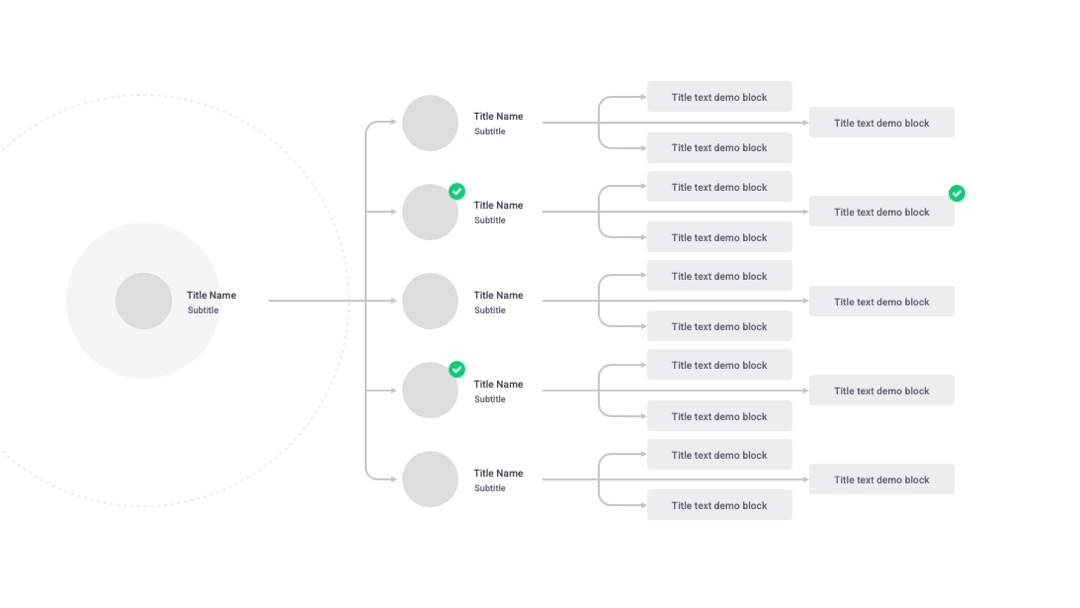Click the first row's Title Name label
This screenshot has width=1080, height=608.
498,116
